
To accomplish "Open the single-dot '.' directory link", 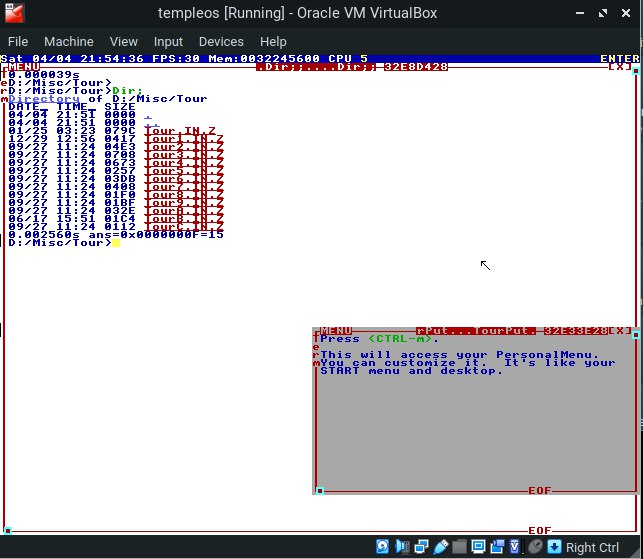I will click(x=148, y=115).
